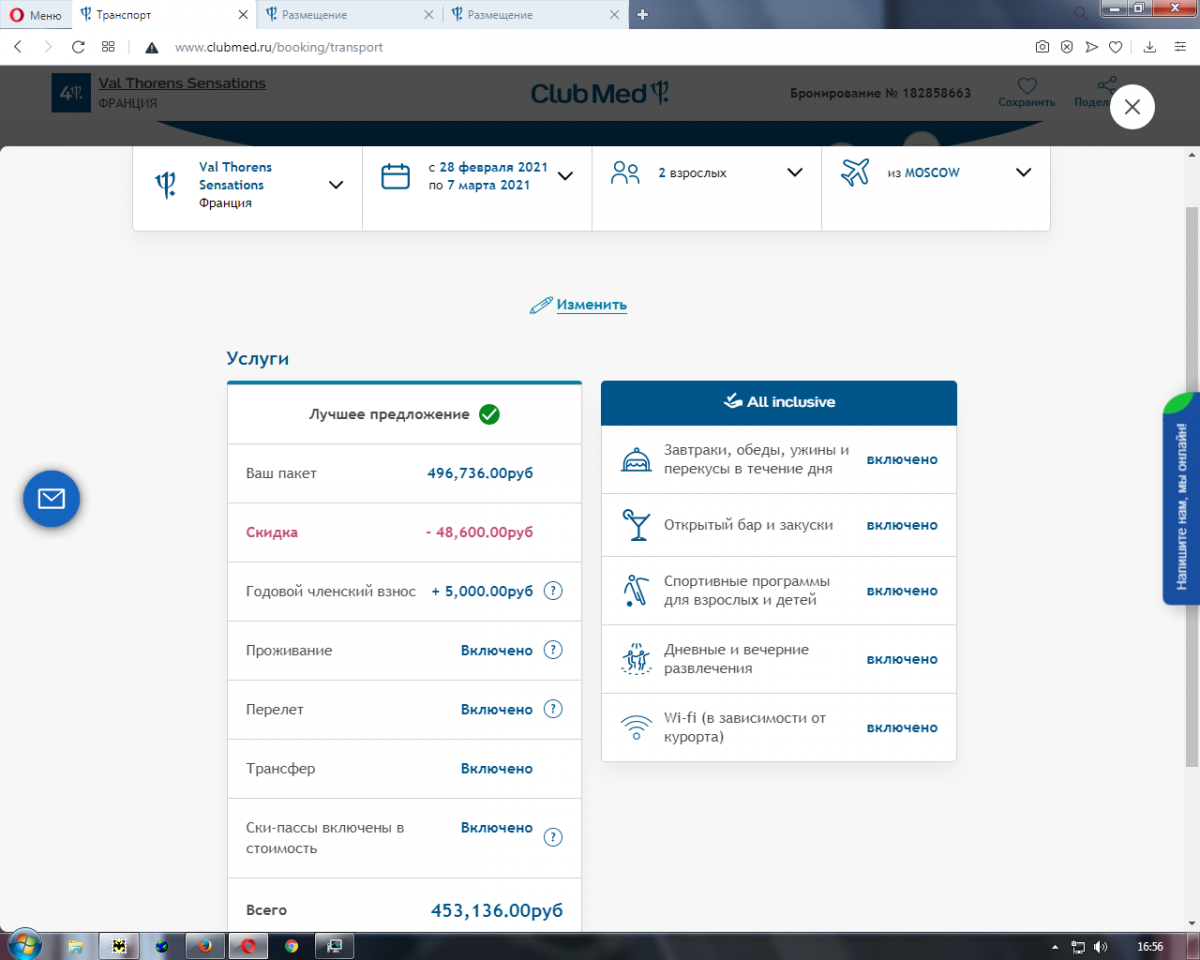Open help icon for Ски-пассы

[553, 837]
